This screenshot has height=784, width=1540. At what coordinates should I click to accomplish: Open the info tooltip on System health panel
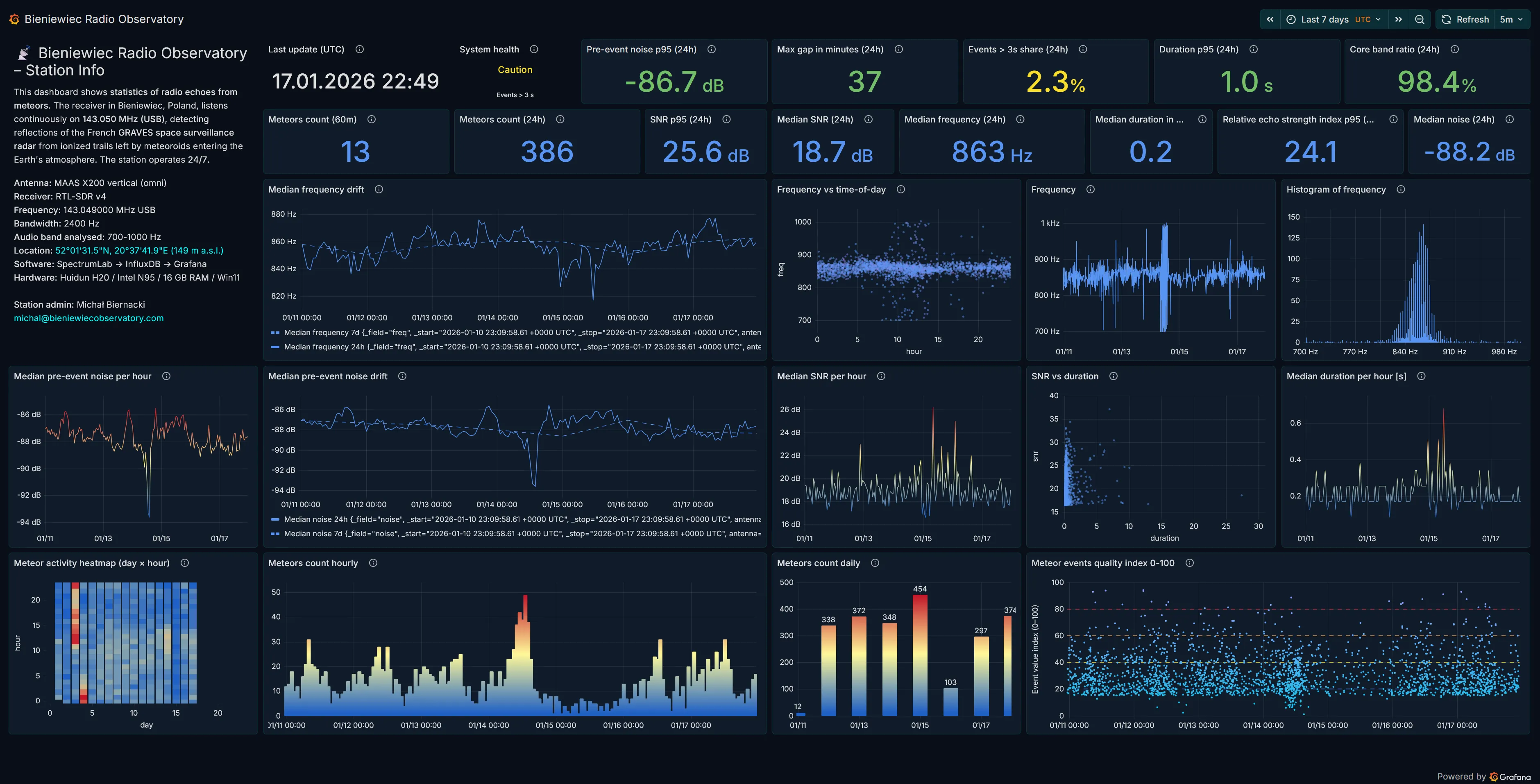point(534,49)
